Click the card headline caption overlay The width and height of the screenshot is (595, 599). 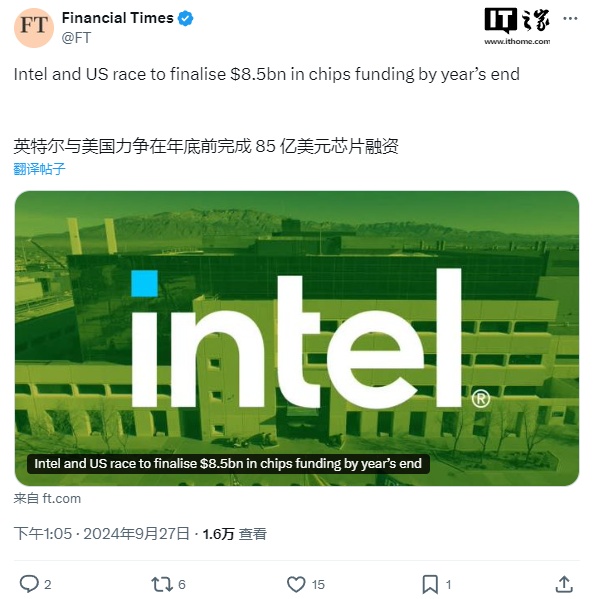pyautogui.click(x=228, y=463)
